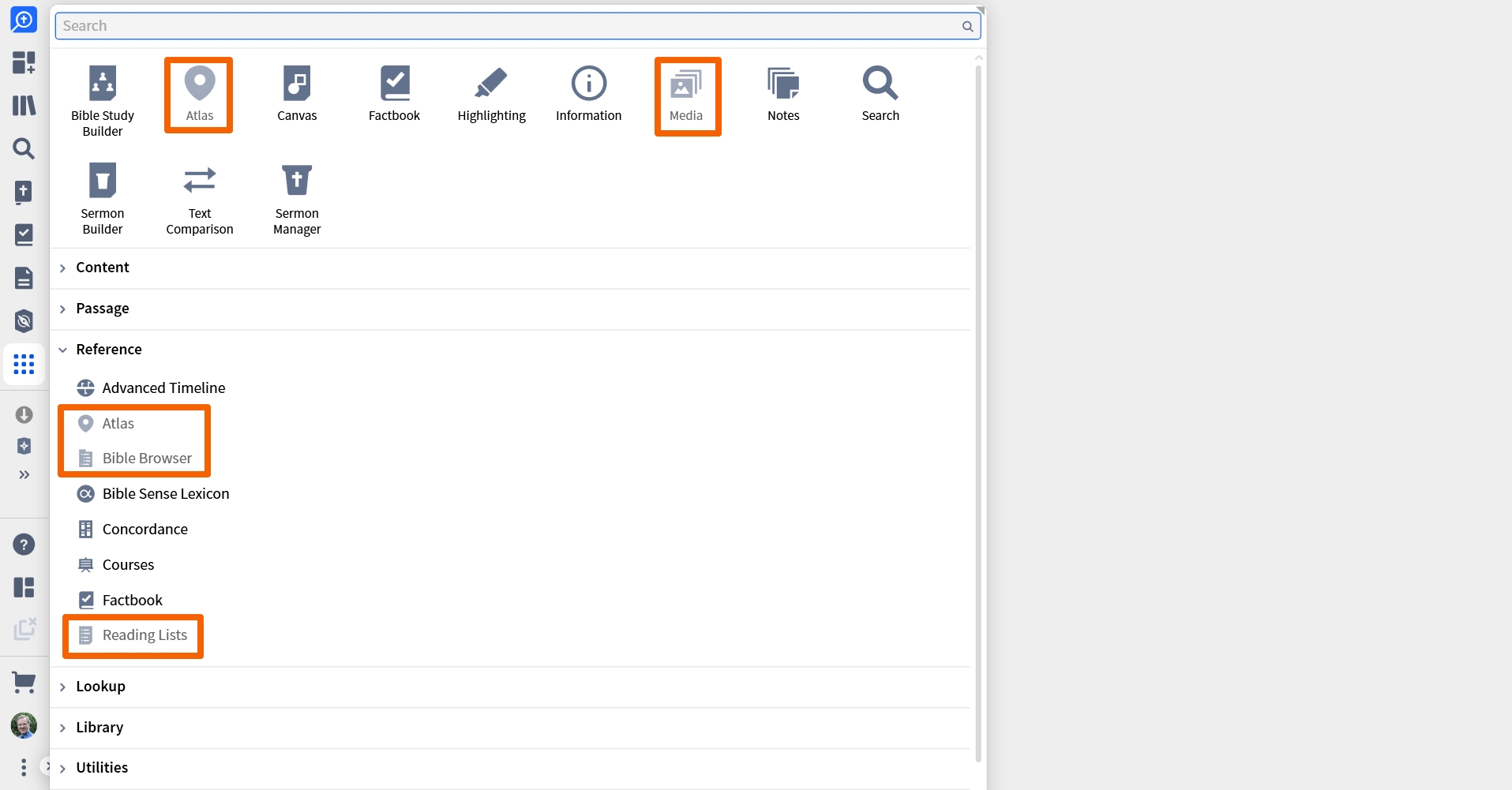Open the Sermon Builder tool
The image size is (1512, 790).
(103, 199)
